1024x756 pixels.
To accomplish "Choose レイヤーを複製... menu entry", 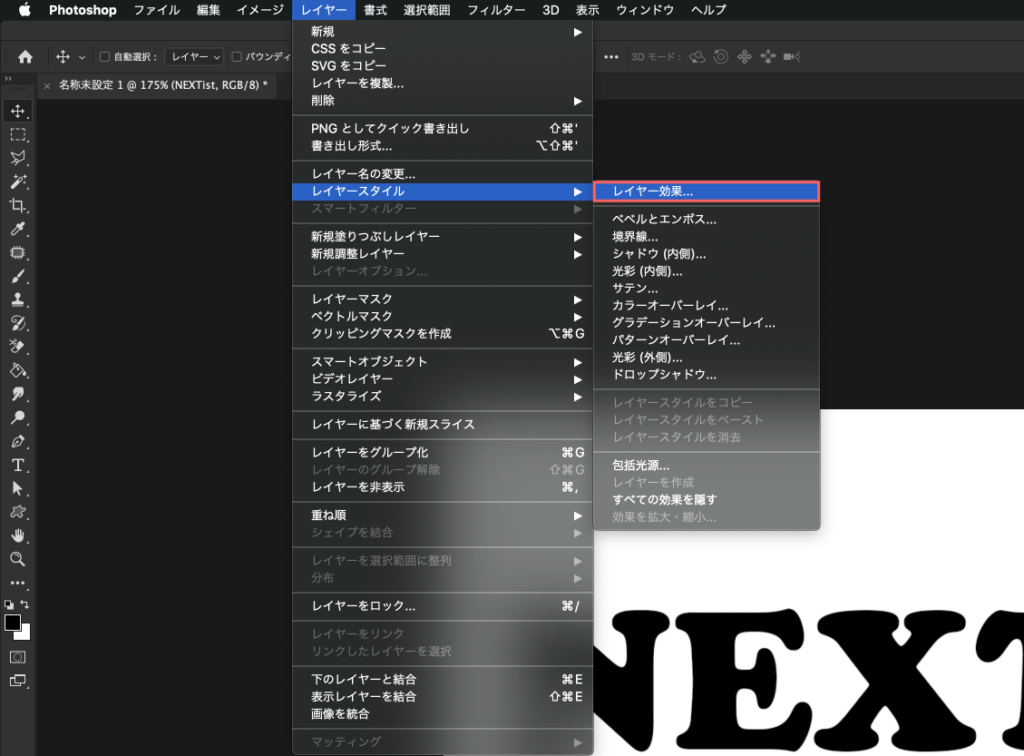I will point(443,83).
